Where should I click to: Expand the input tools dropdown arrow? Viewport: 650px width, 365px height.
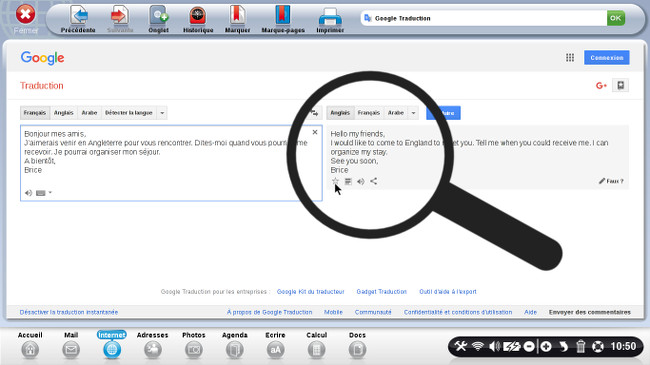(50, 192)
